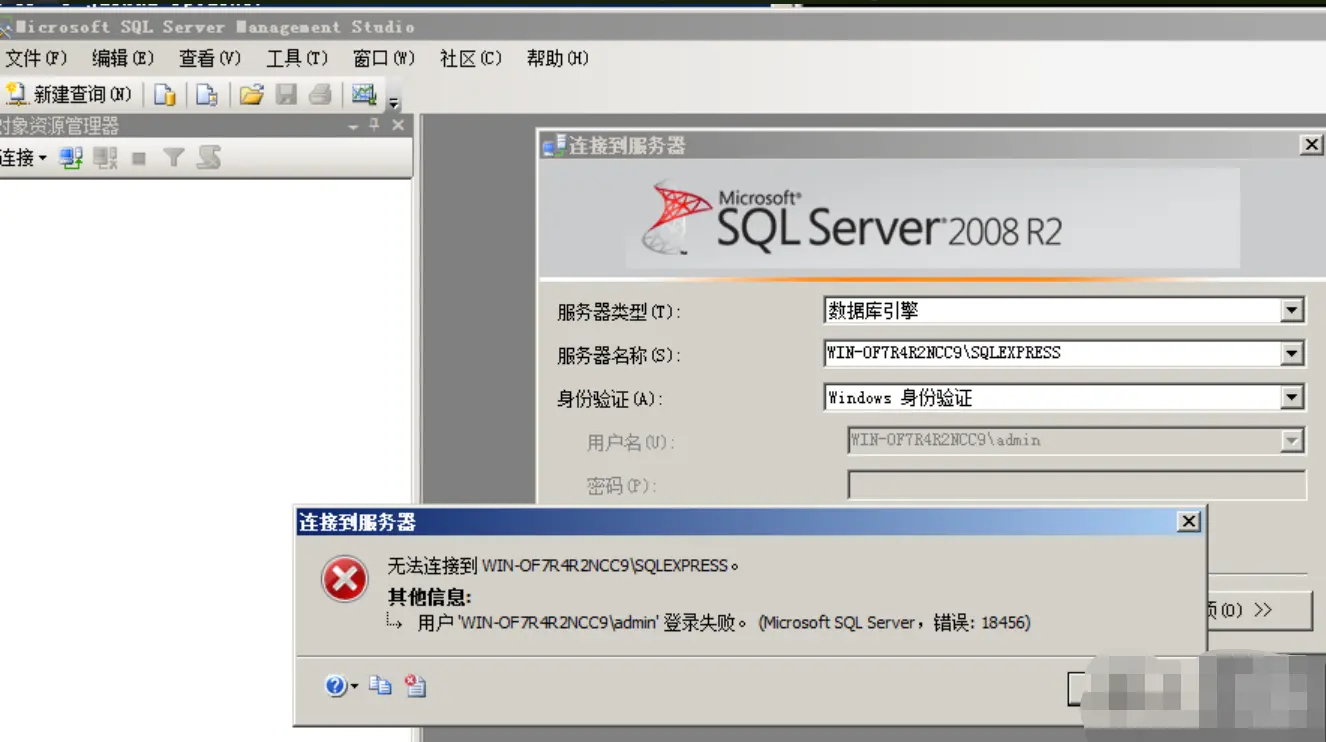1326x742 pixels.
Task: Open the 服务器类型 dropdown
Action: tap(1293, 310)
